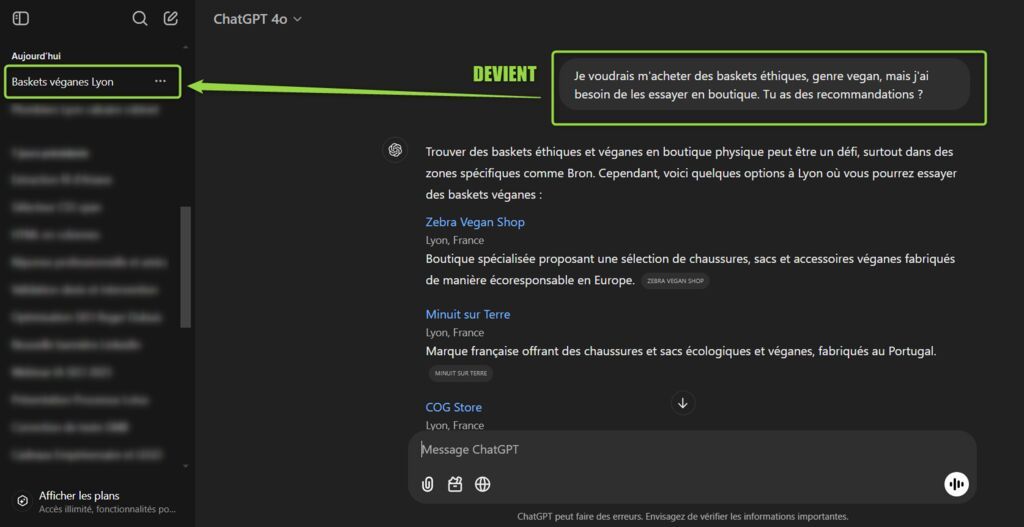Open the tools box icon in composer
Viewport: 1024px width, 527px height.
pyautogui.click(x=455, y=485)
